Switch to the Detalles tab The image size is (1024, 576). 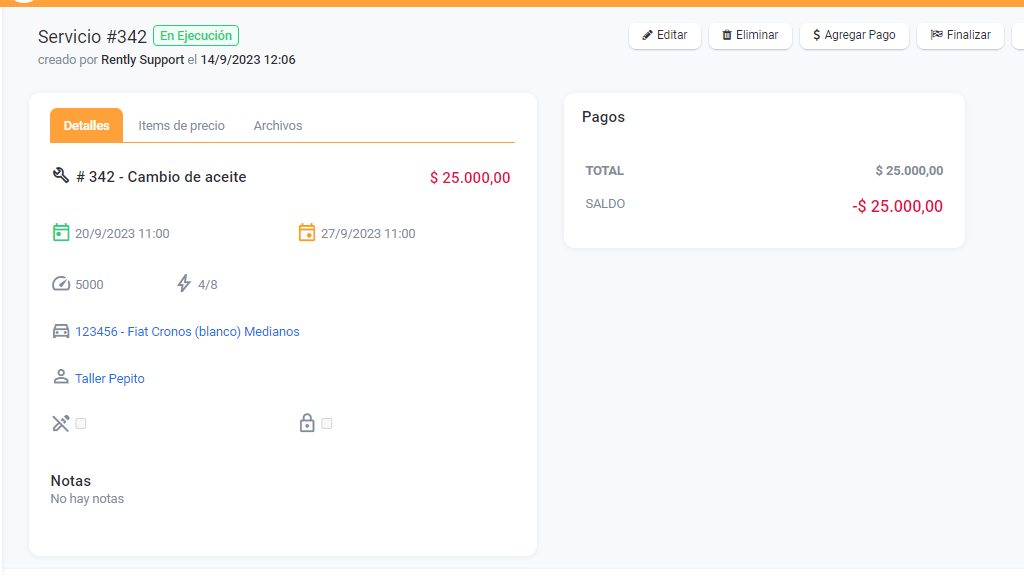coord(86,126)
